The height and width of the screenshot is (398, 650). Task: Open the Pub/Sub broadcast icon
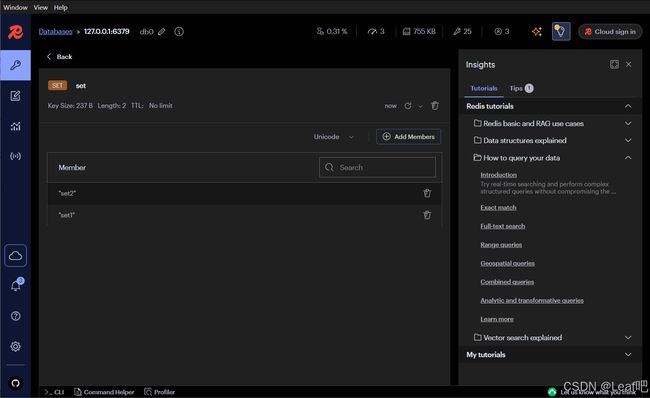[x=15, y=156]
